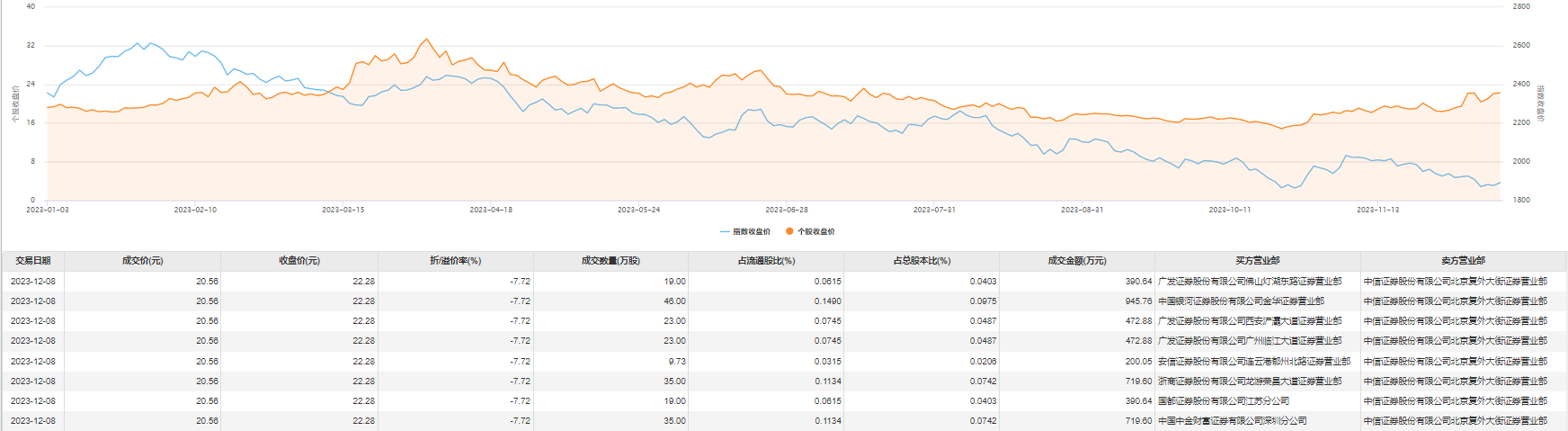
Task: Open 国都证券股份有限公司江苏分公司 buyer link
Action: coord(1223,401)
